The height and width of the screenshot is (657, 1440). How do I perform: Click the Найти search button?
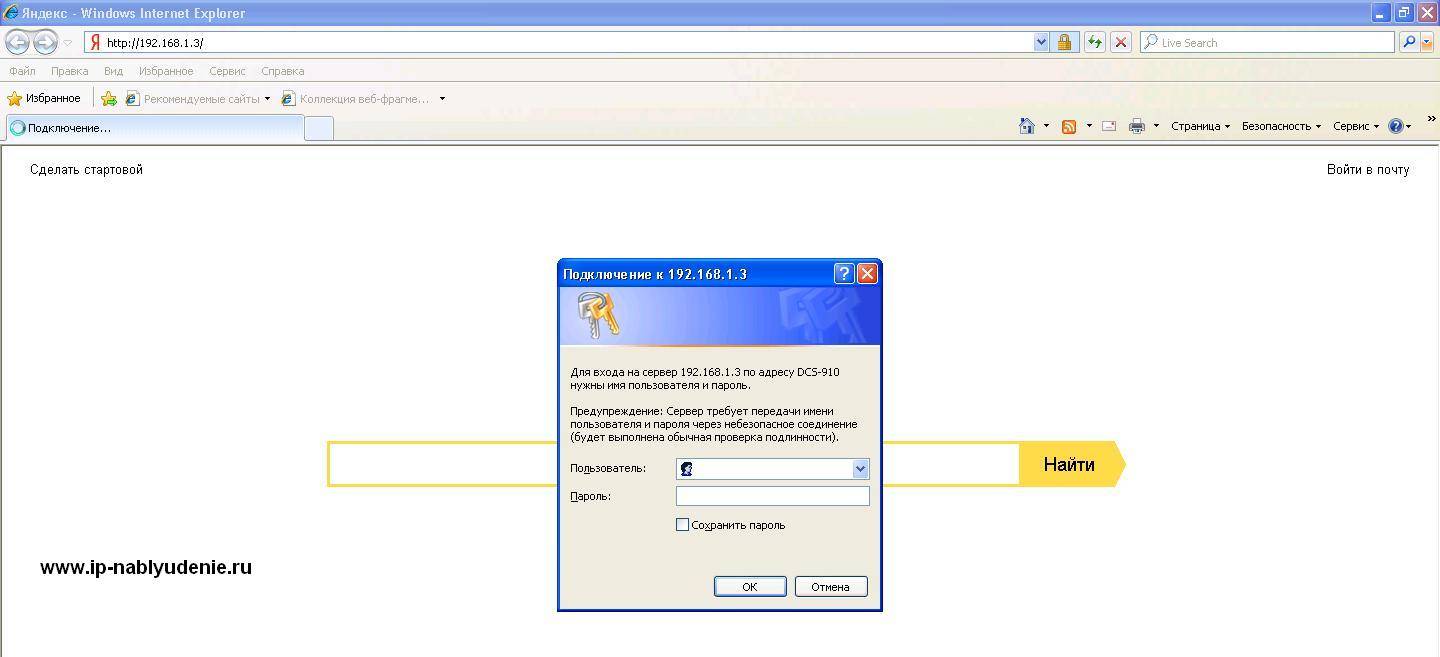coord(1070,464)
